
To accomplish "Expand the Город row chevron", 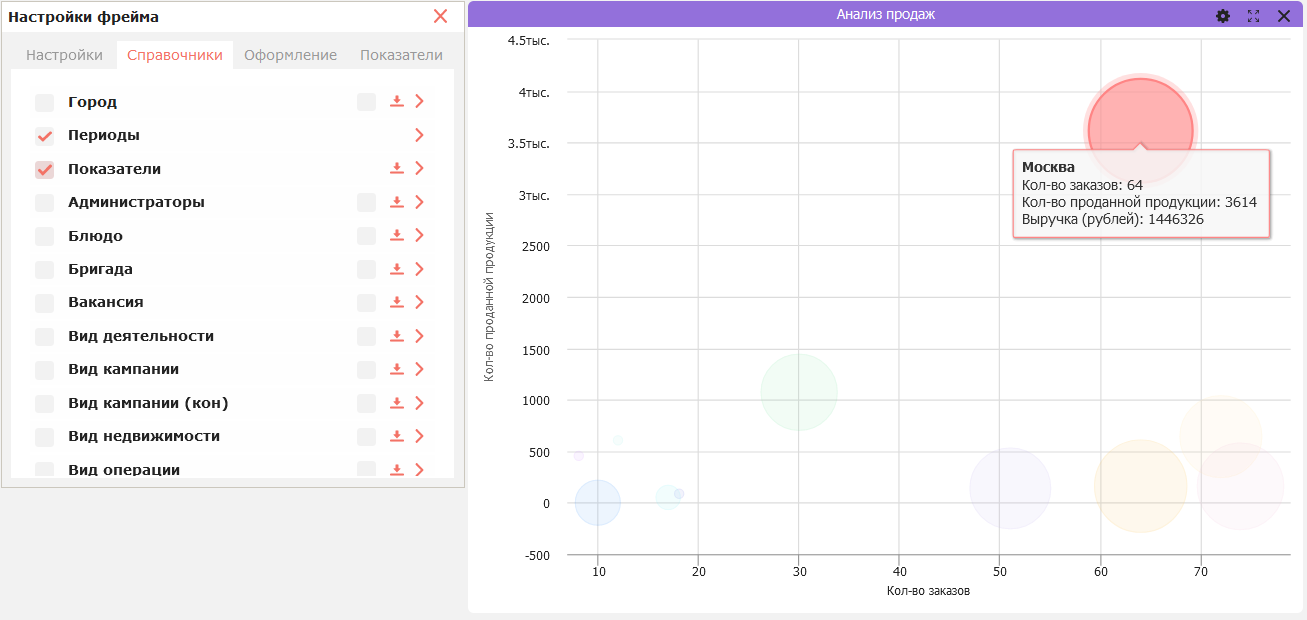I will [419, 101].
